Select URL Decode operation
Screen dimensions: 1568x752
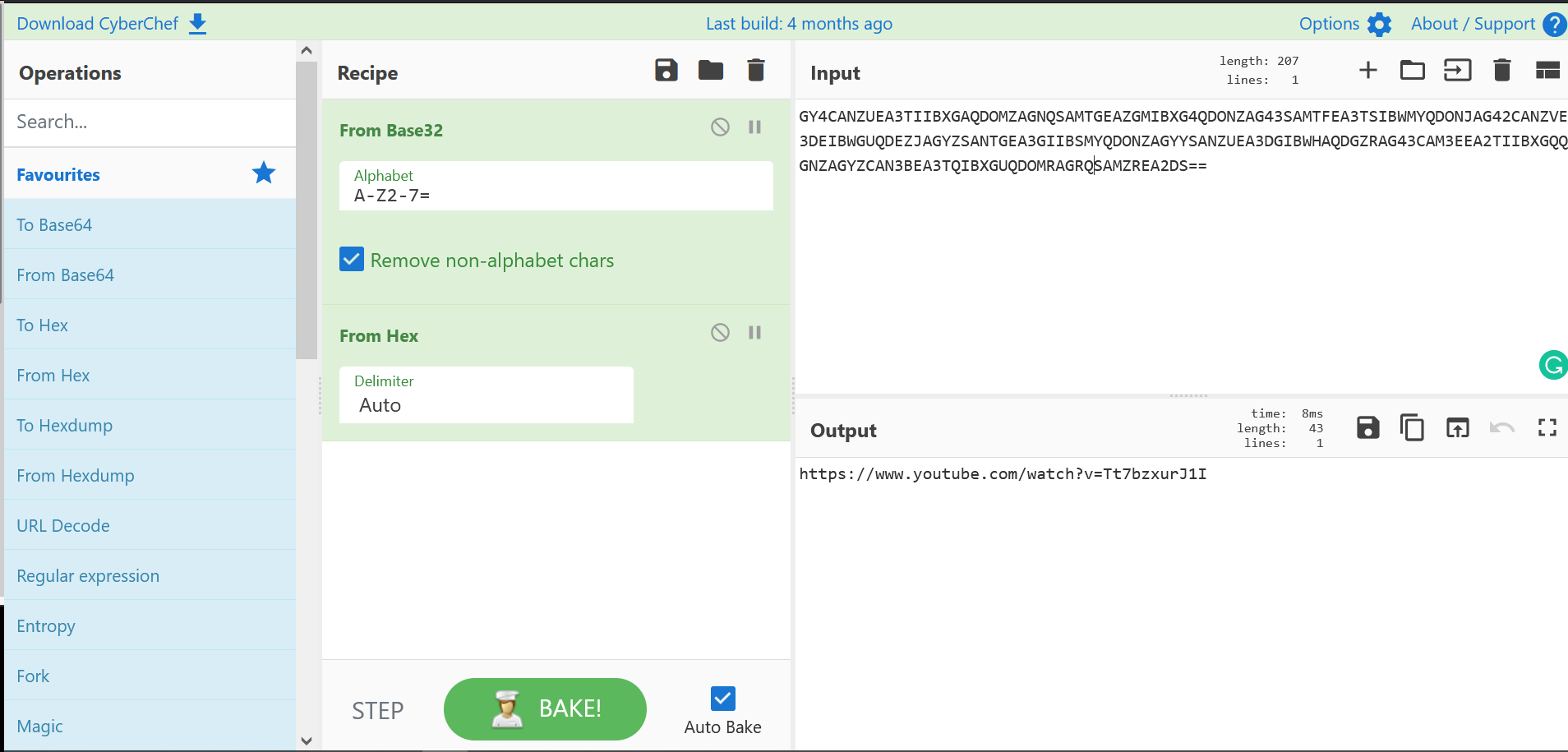pyautogui.click(x=150, y=525)
